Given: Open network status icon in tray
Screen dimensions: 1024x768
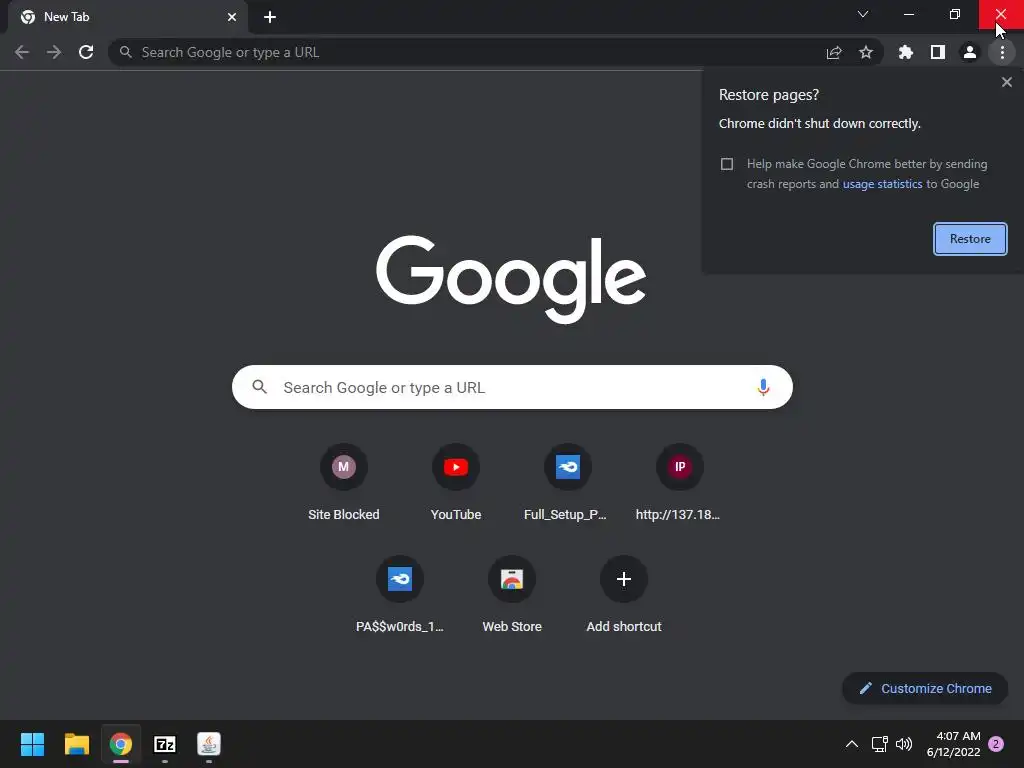Looking at the screenshot, I should tap(879, 744).
